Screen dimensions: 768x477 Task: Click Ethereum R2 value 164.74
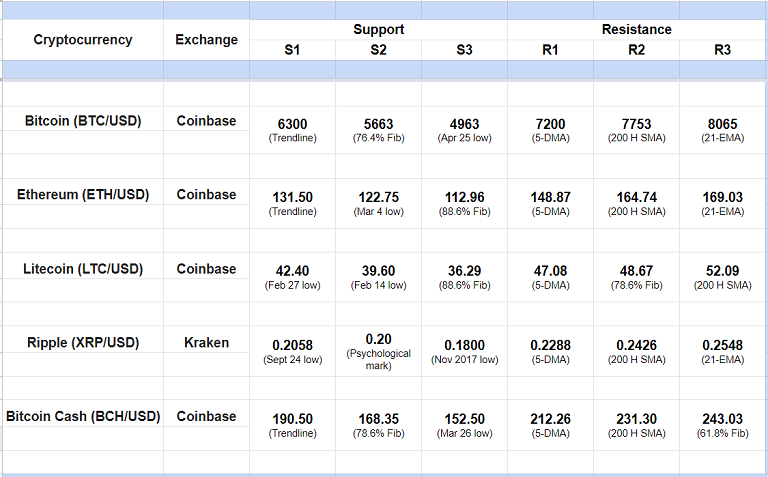click(x=636, y=198)
